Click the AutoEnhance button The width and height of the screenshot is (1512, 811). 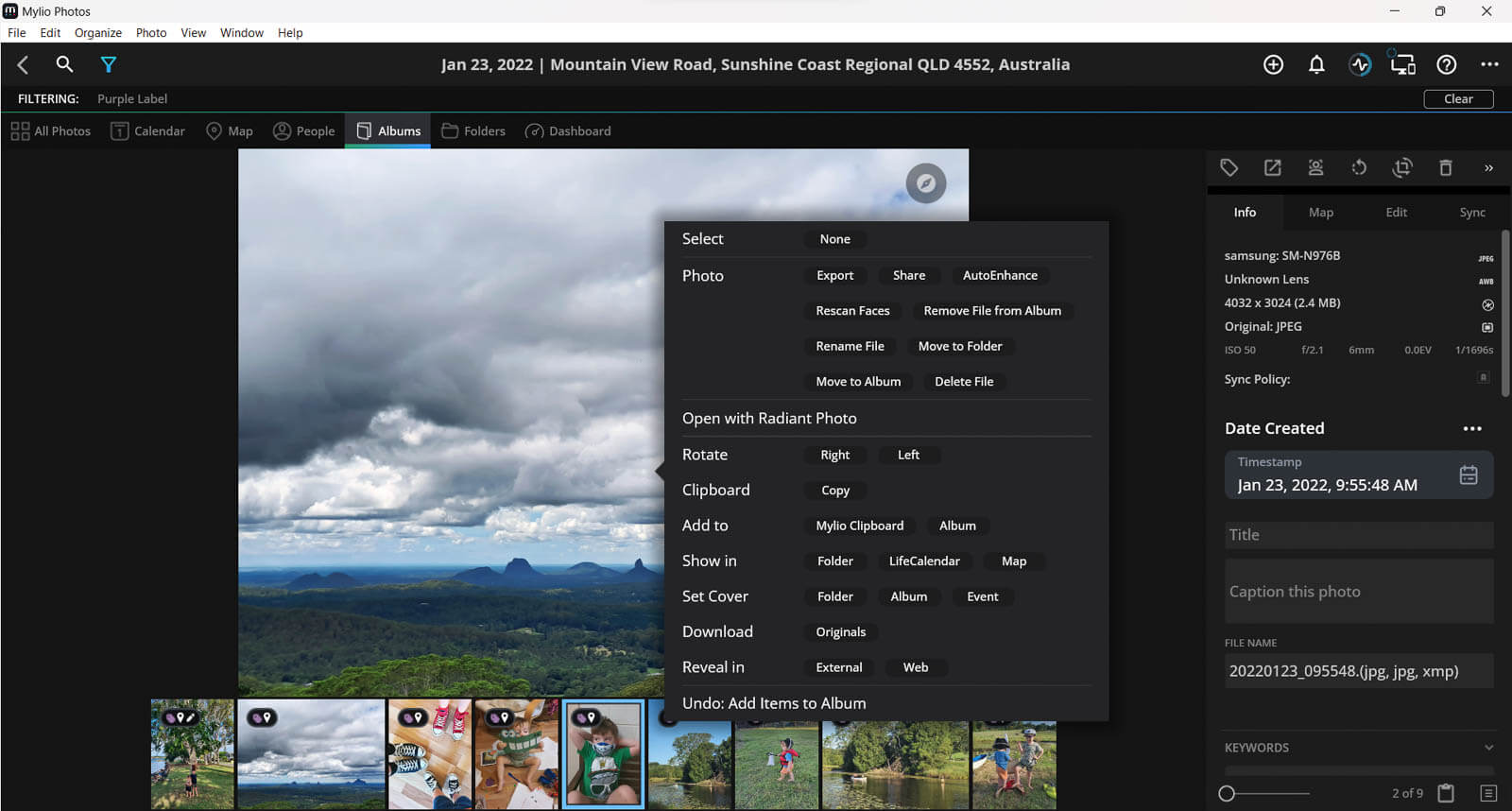pyautogui.click(x=1000, y=275)
